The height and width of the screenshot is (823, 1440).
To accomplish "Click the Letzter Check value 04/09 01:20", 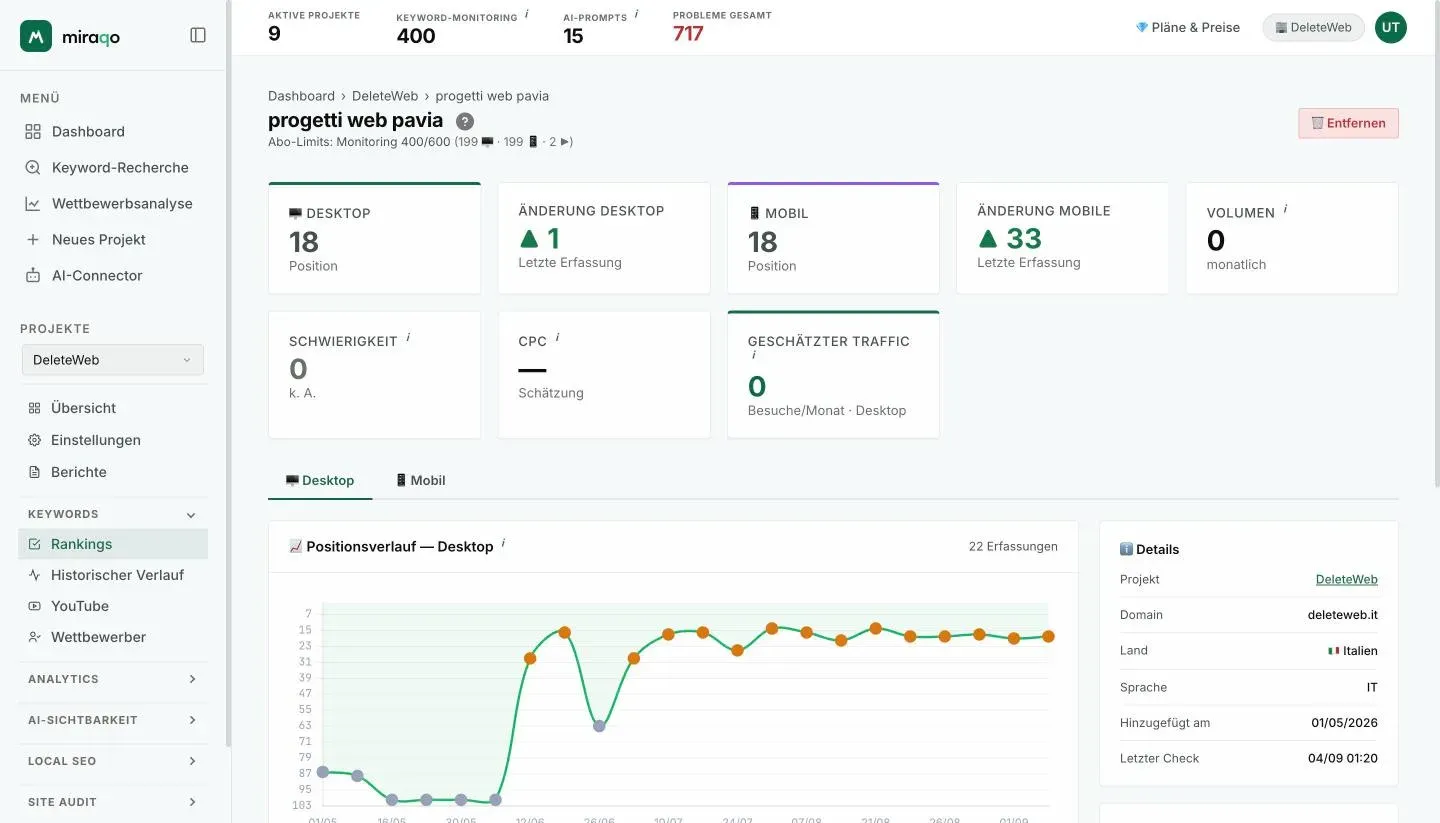I will (1343, 758).
